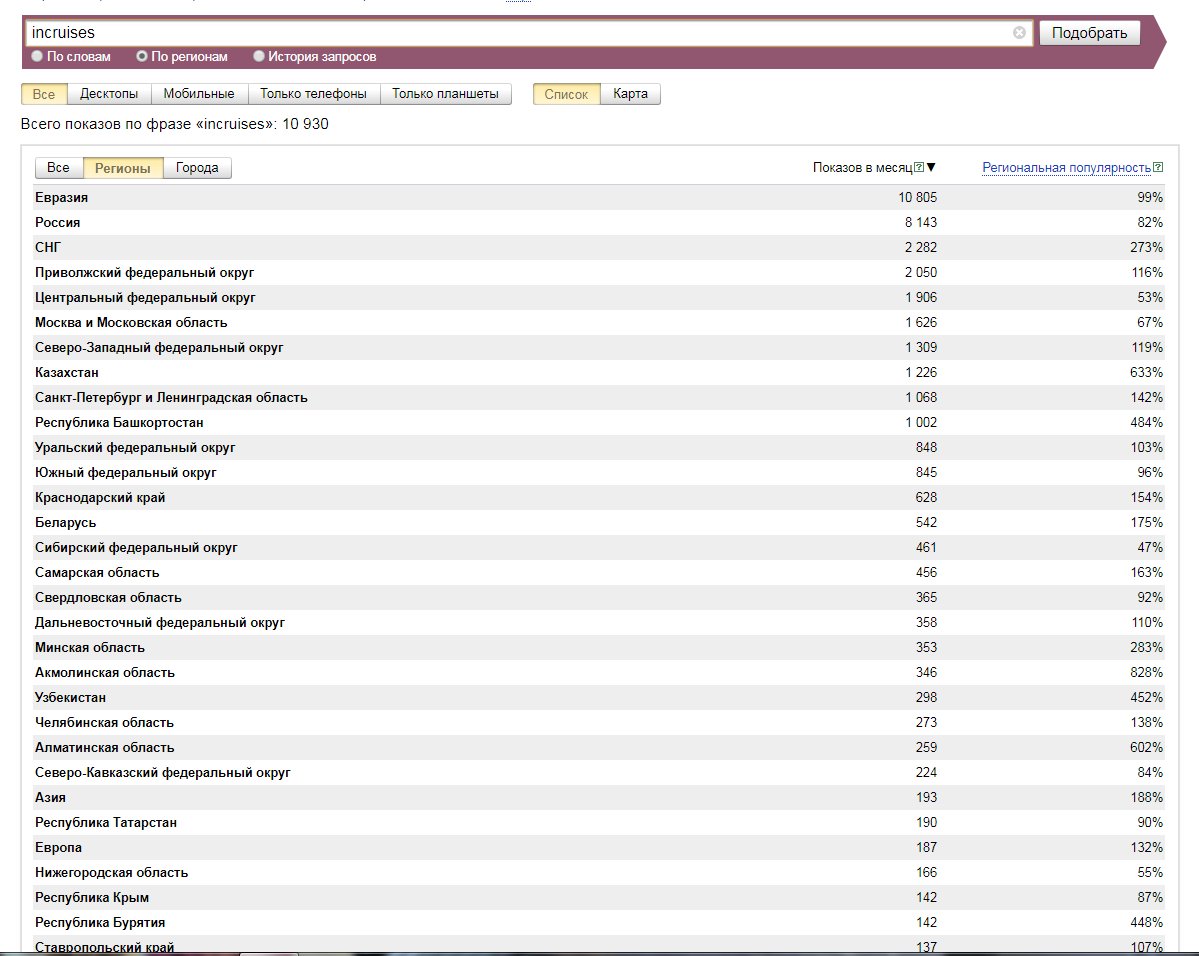Switch to the "Десктопы" device filter
The width and height of the screenshot is (1199, 956).
click(109, 94)
